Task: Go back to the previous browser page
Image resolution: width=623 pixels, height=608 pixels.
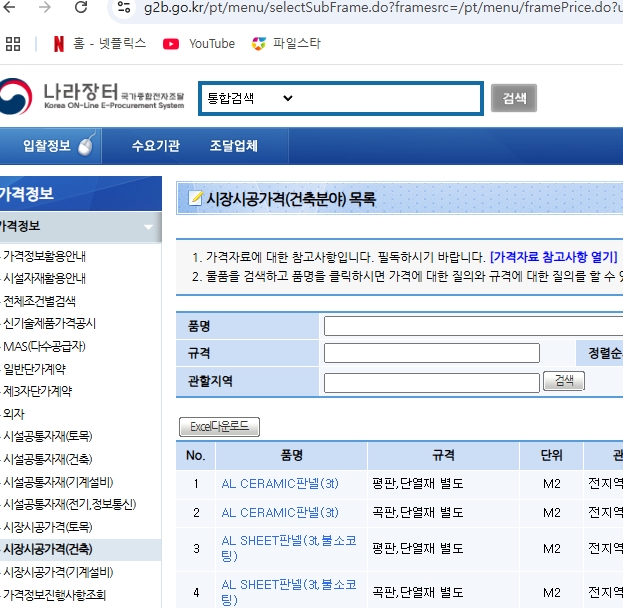Action: point(10,8)
